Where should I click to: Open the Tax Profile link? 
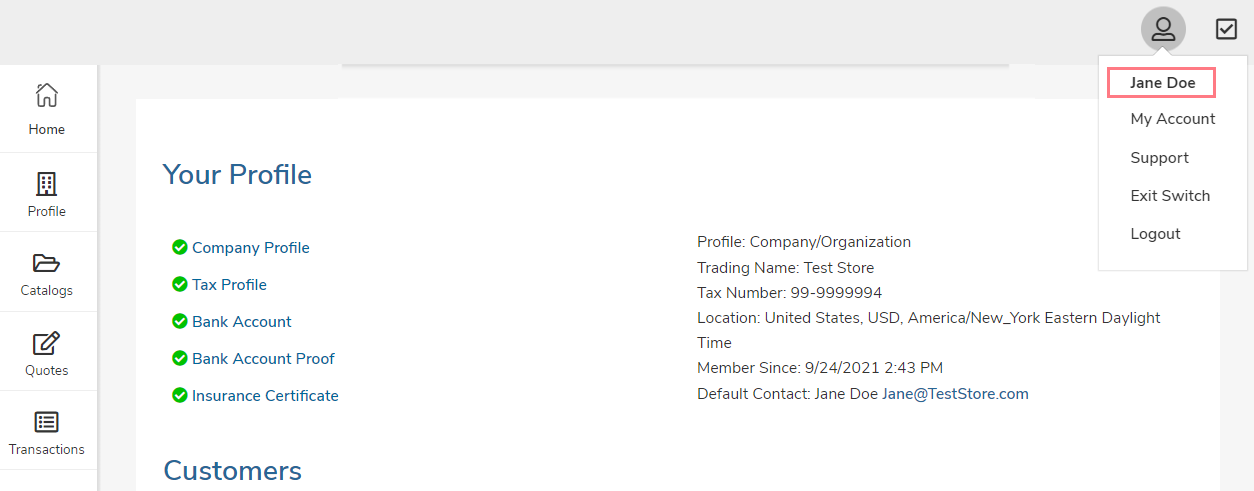pyautogui.click(x=229, y=285)
